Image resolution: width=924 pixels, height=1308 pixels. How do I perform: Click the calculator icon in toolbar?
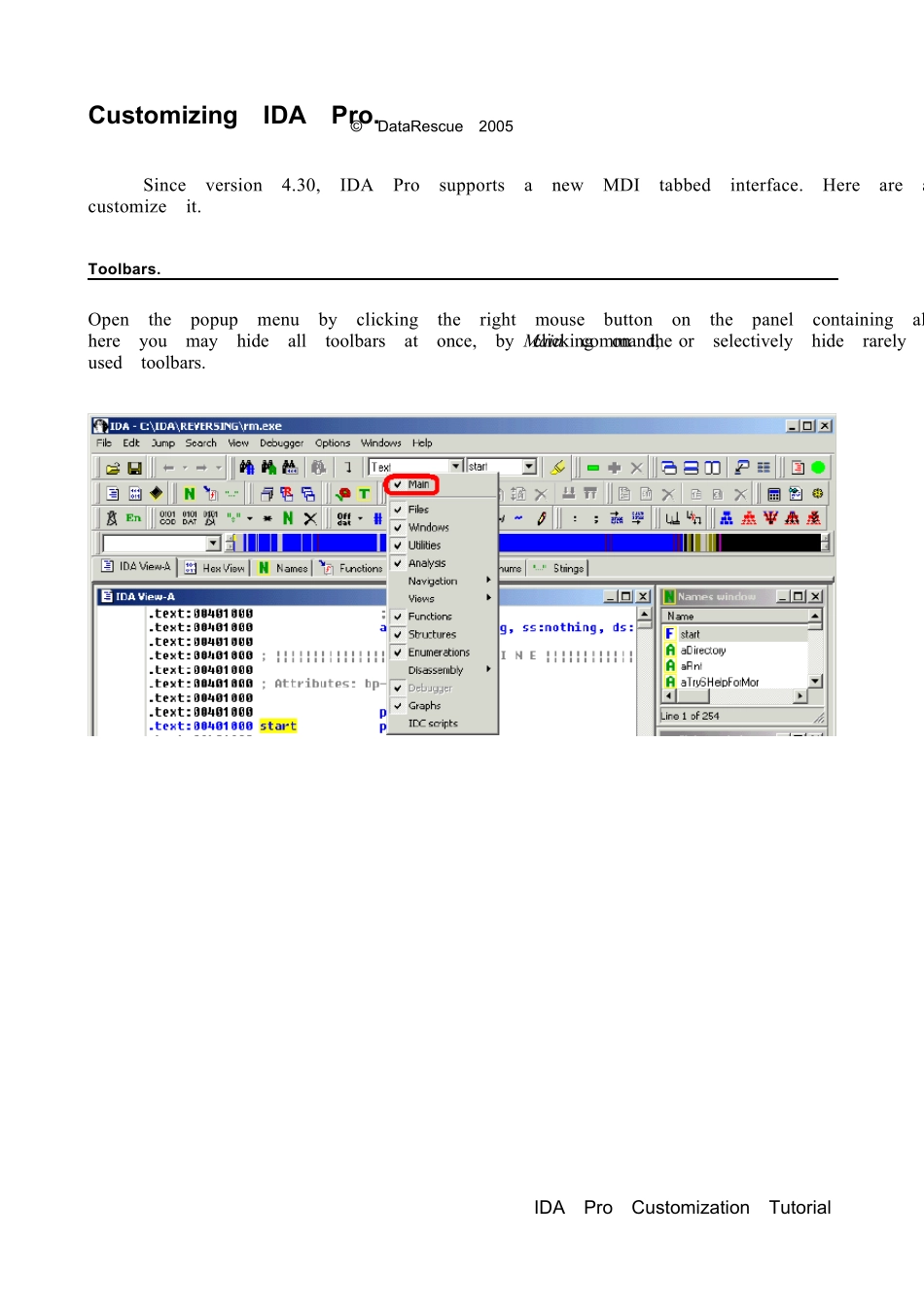(774, 494)
